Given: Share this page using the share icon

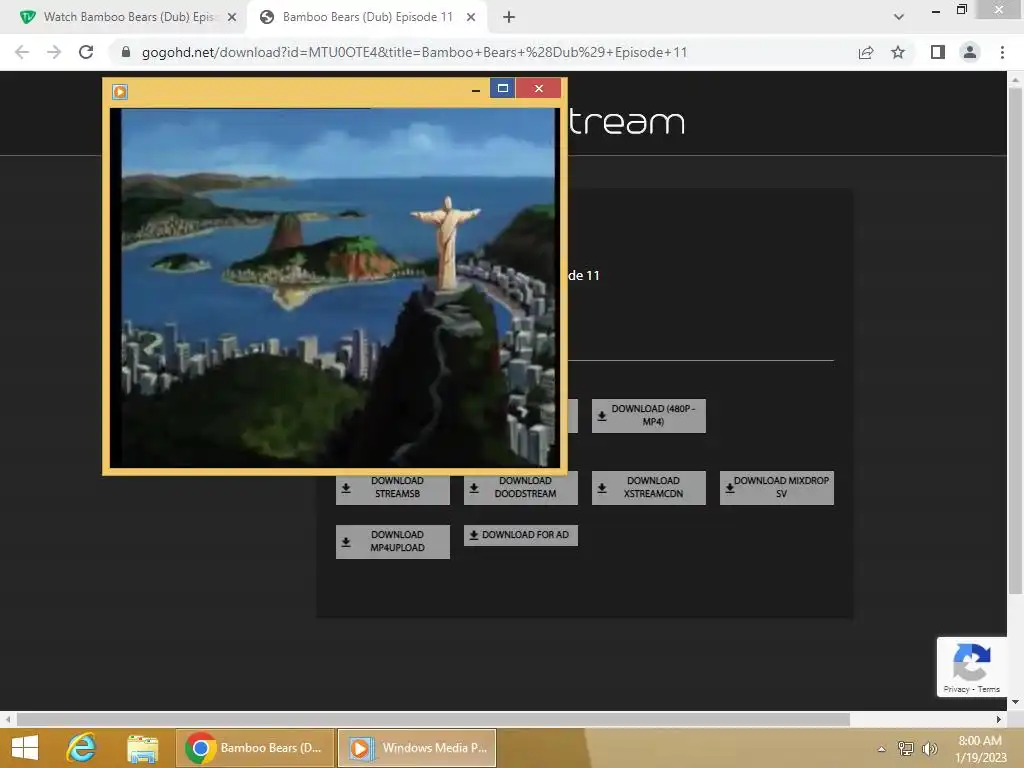Looking at the screenshot, I should (866, 52).
